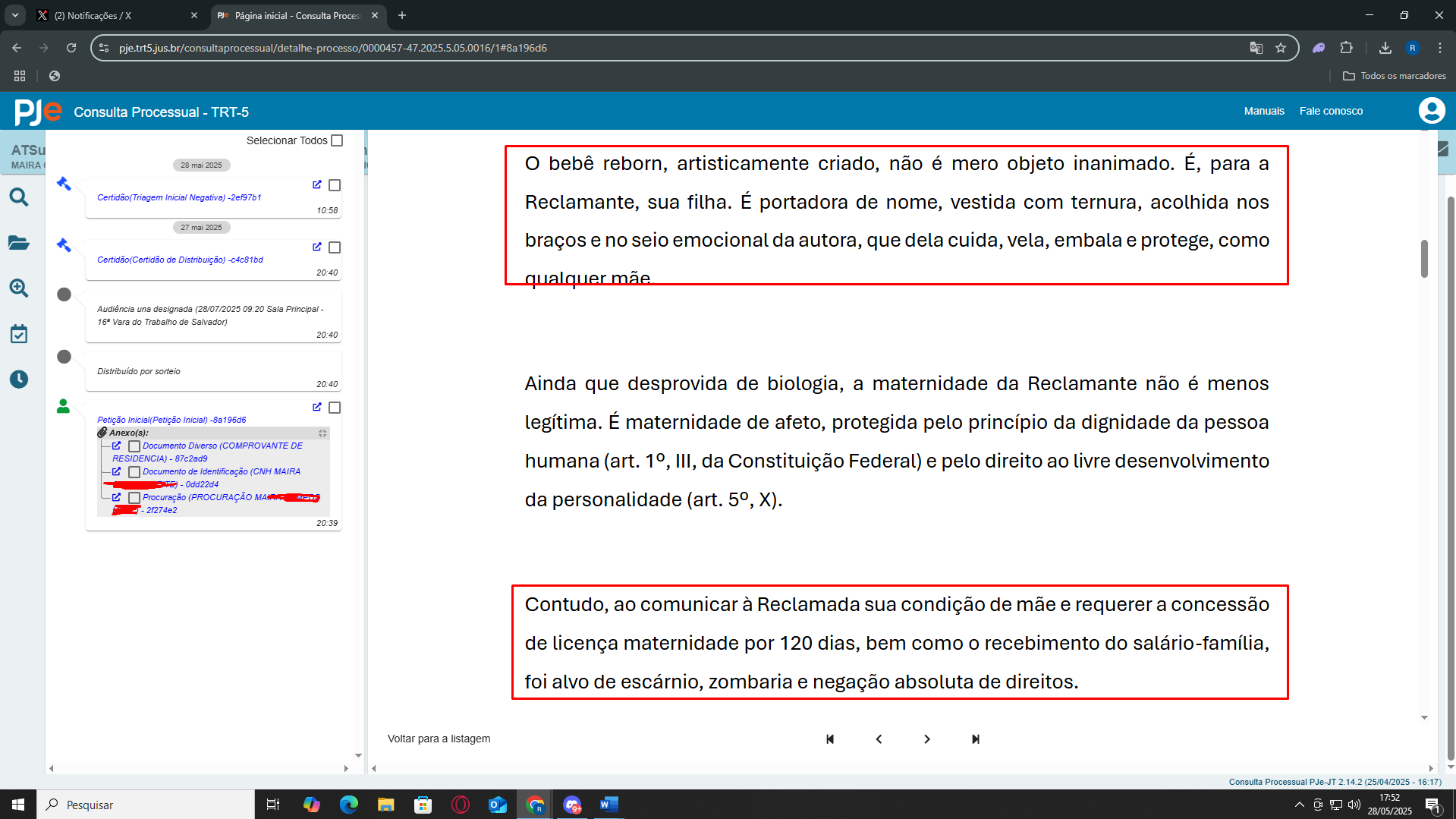
Task: Select the Comprovante de Residência attachment checkbox
Action: 134,446
